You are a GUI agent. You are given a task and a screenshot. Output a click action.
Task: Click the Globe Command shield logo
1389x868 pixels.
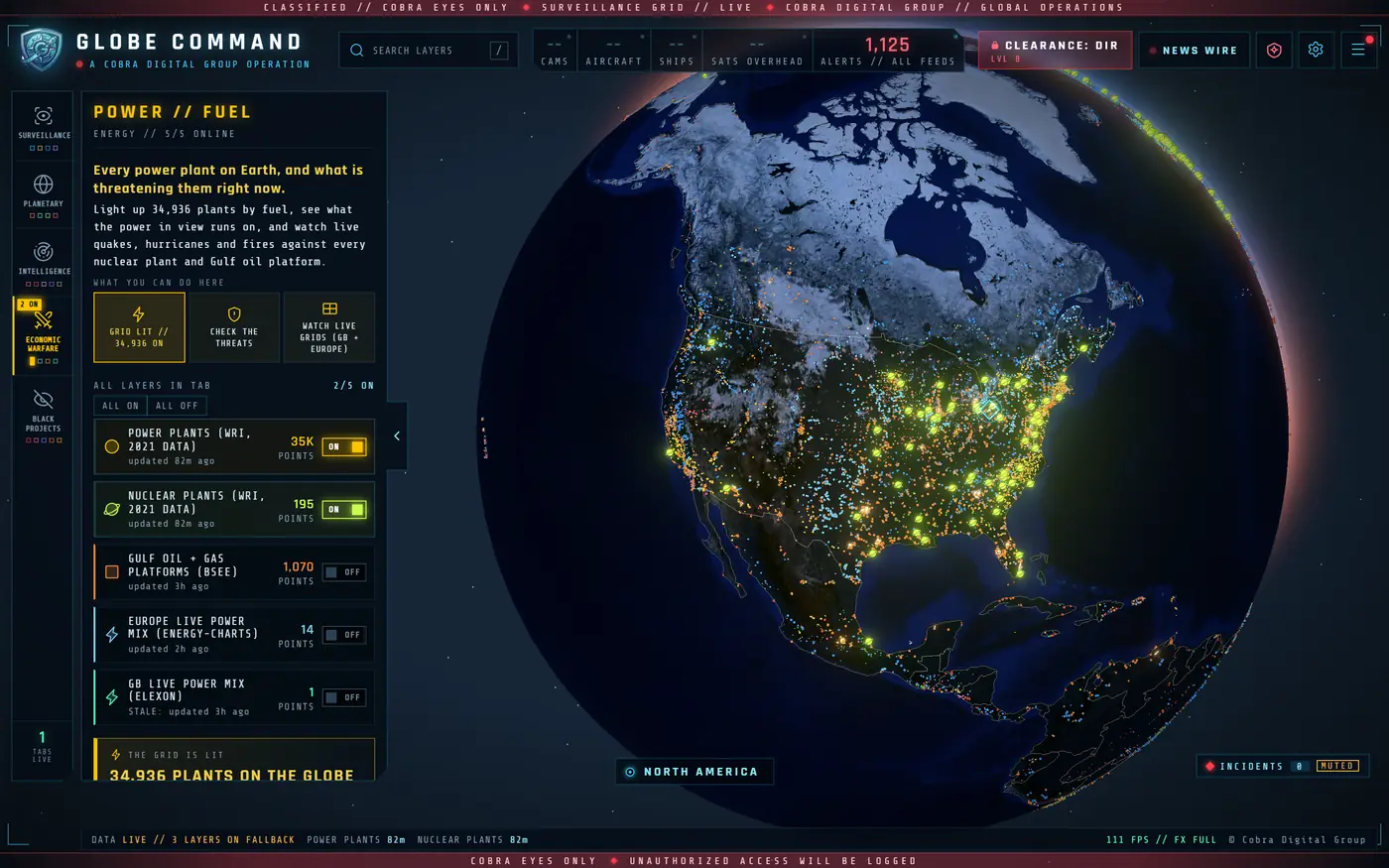42,50
